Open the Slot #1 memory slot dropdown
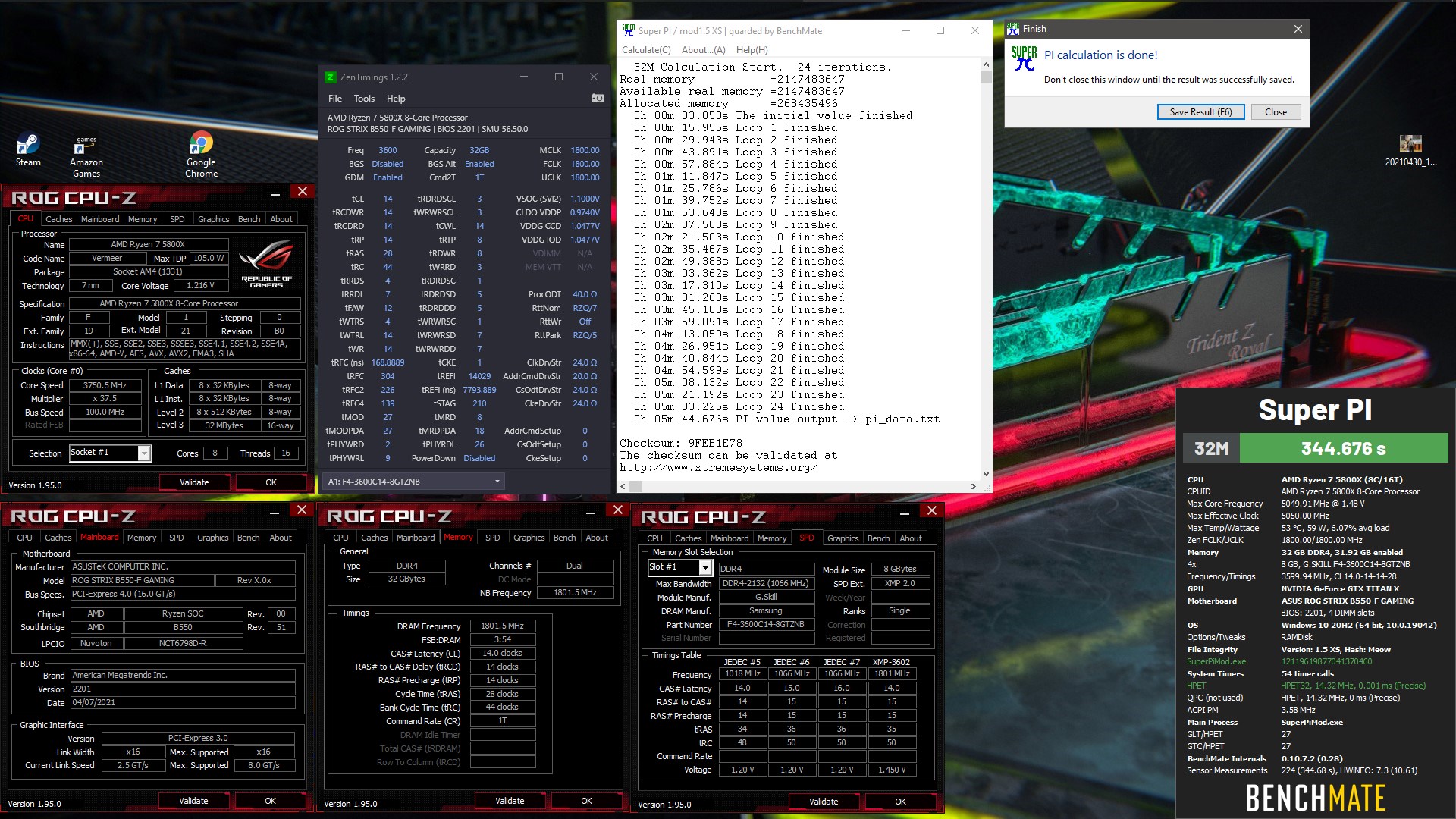The height and width of the screenshot is (819, 1456). click(705, 568)
